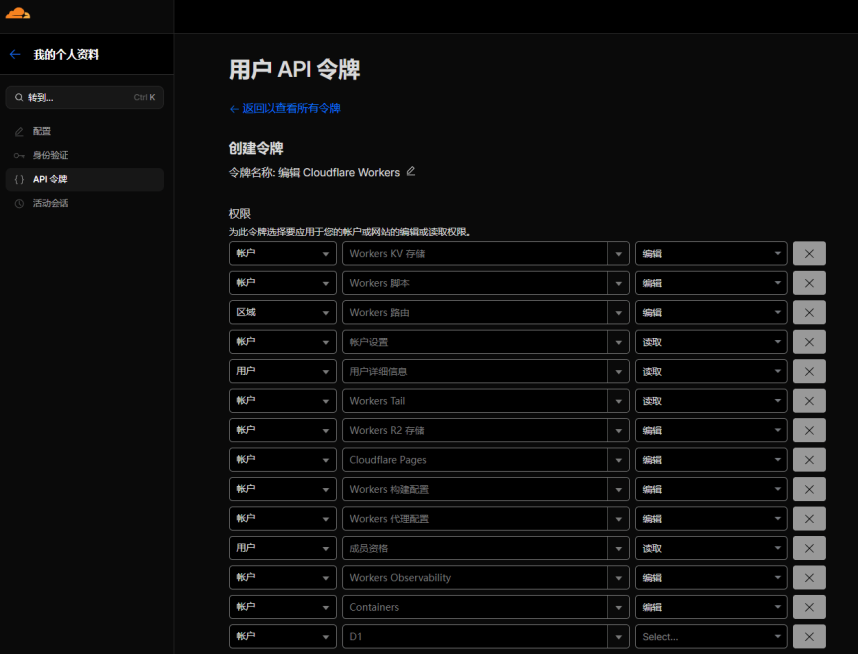Open scope dropdown for the D1 row
Viewport: 858px width, 654px height.
point(282,636)
